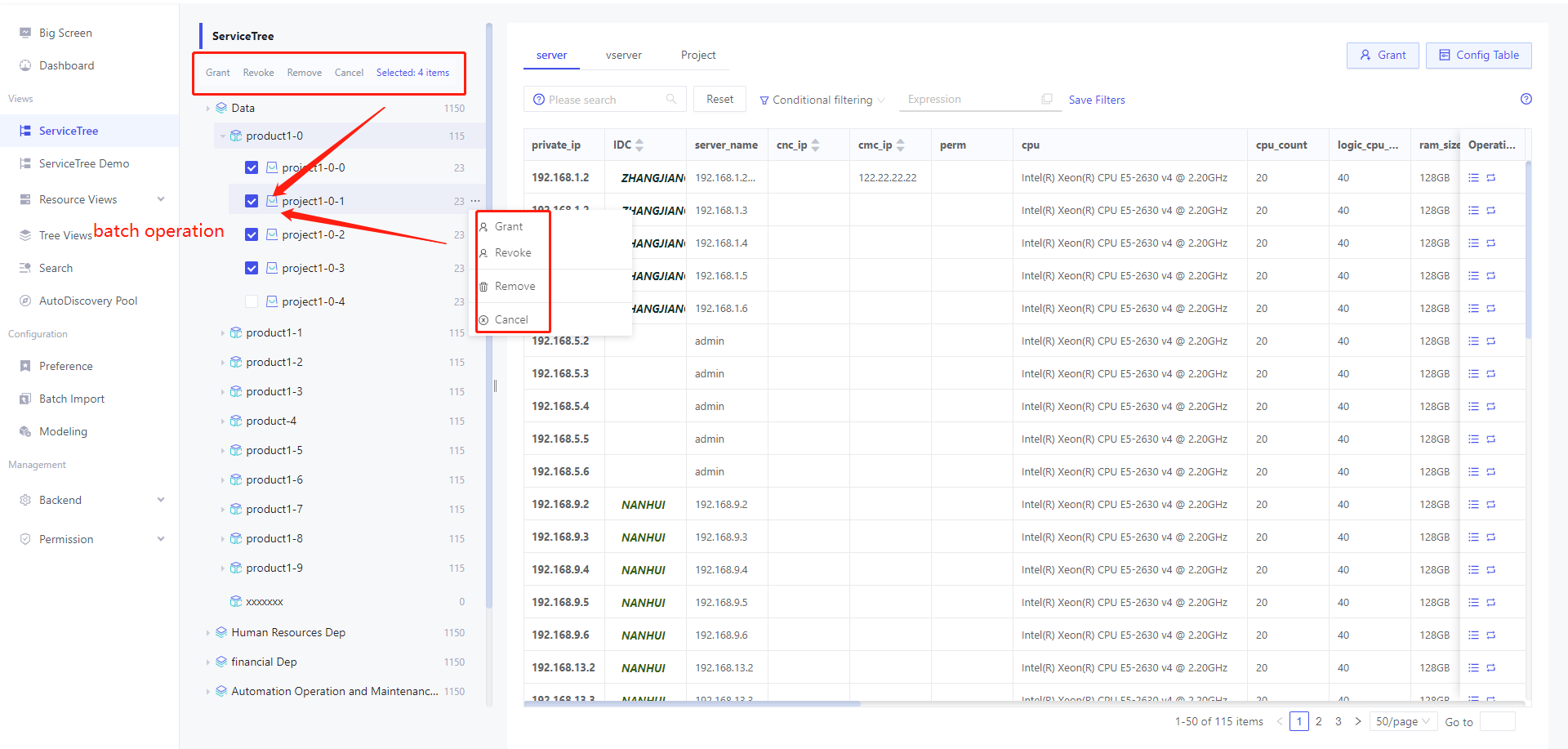Click the Reset button
The image size is (1568, 749).
[719, 99]
